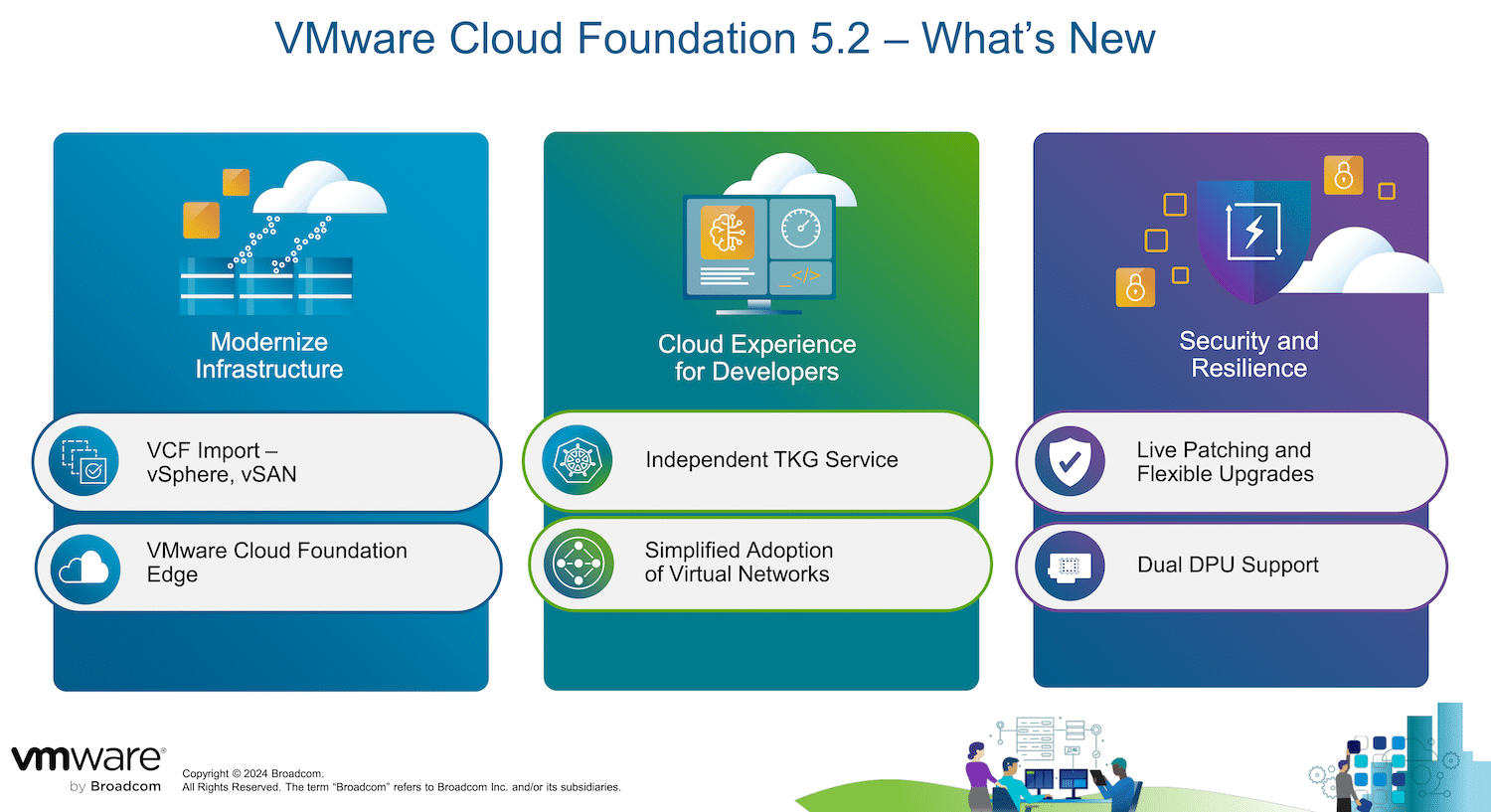
Task: Click the lightning bolt shield illustration
Action: pyautogui.click(x=1254, y=242)
